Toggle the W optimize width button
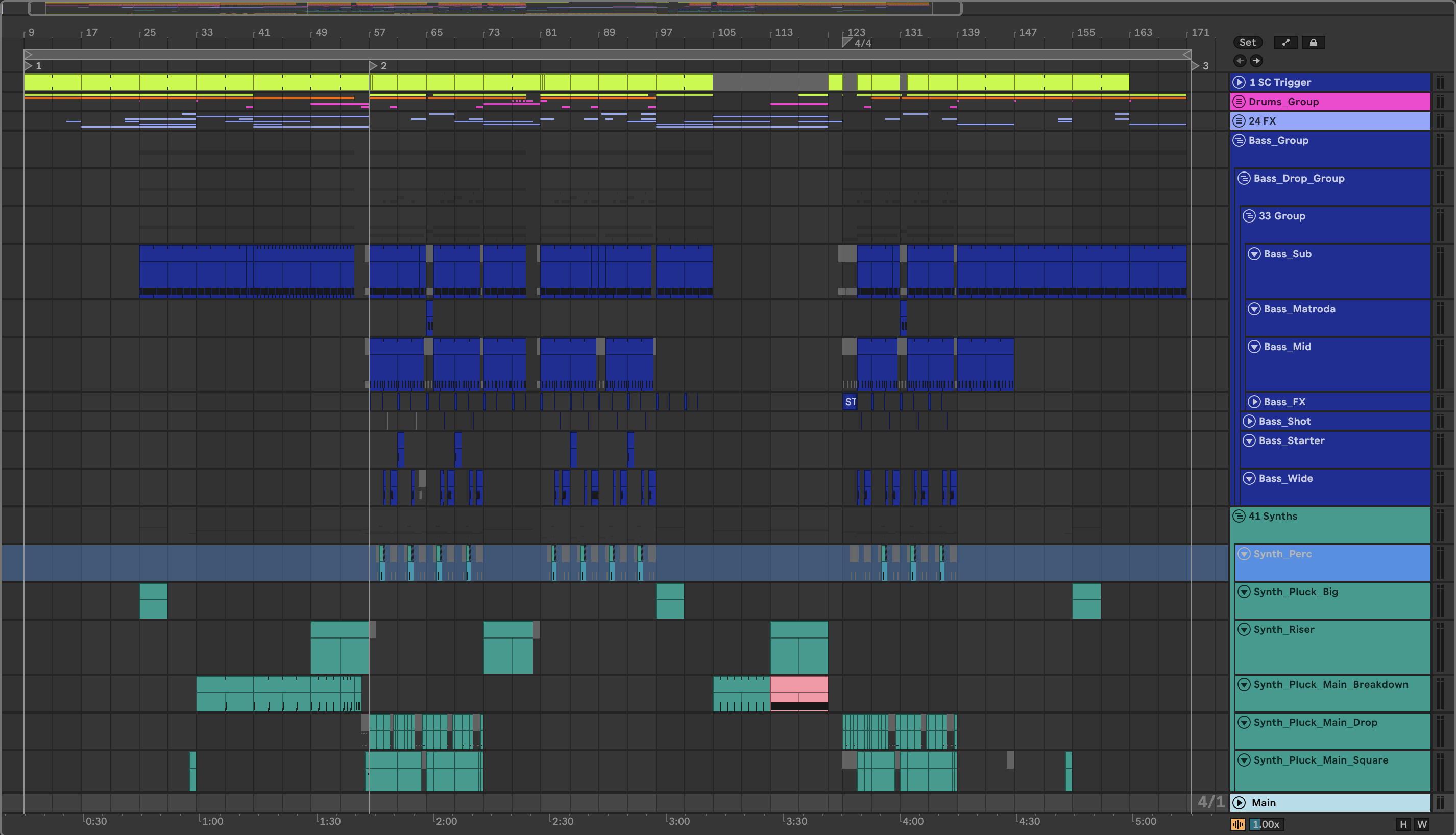 tap(1422, 824)
